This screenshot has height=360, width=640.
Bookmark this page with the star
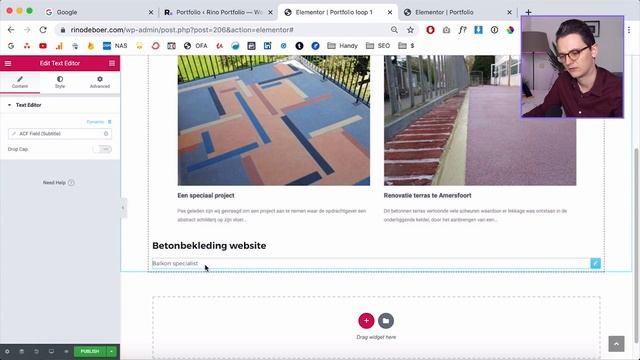click(410, 30)
